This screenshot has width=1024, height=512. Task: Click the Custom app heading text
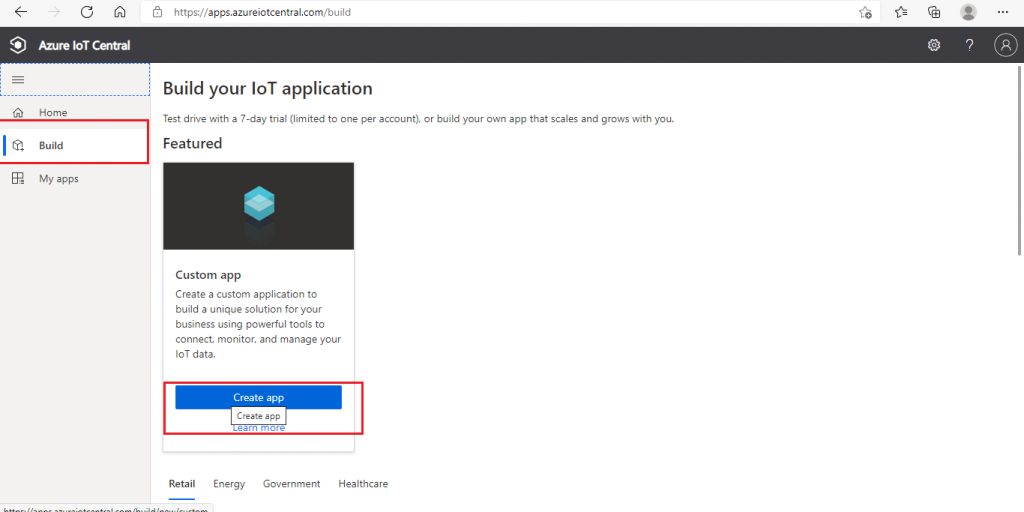(208, 275)
